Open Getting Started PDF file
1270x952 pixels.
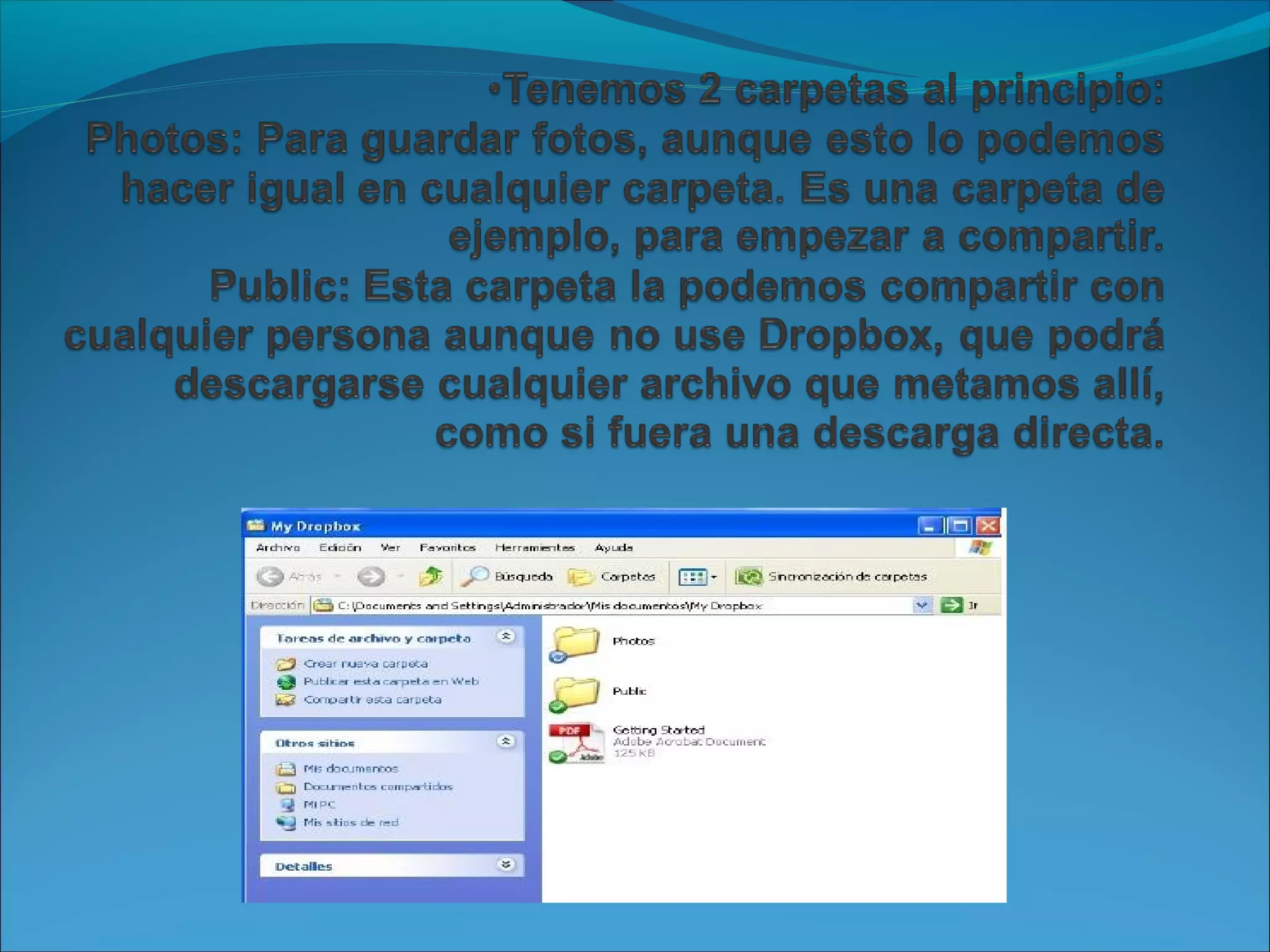[x=577, y=742]
